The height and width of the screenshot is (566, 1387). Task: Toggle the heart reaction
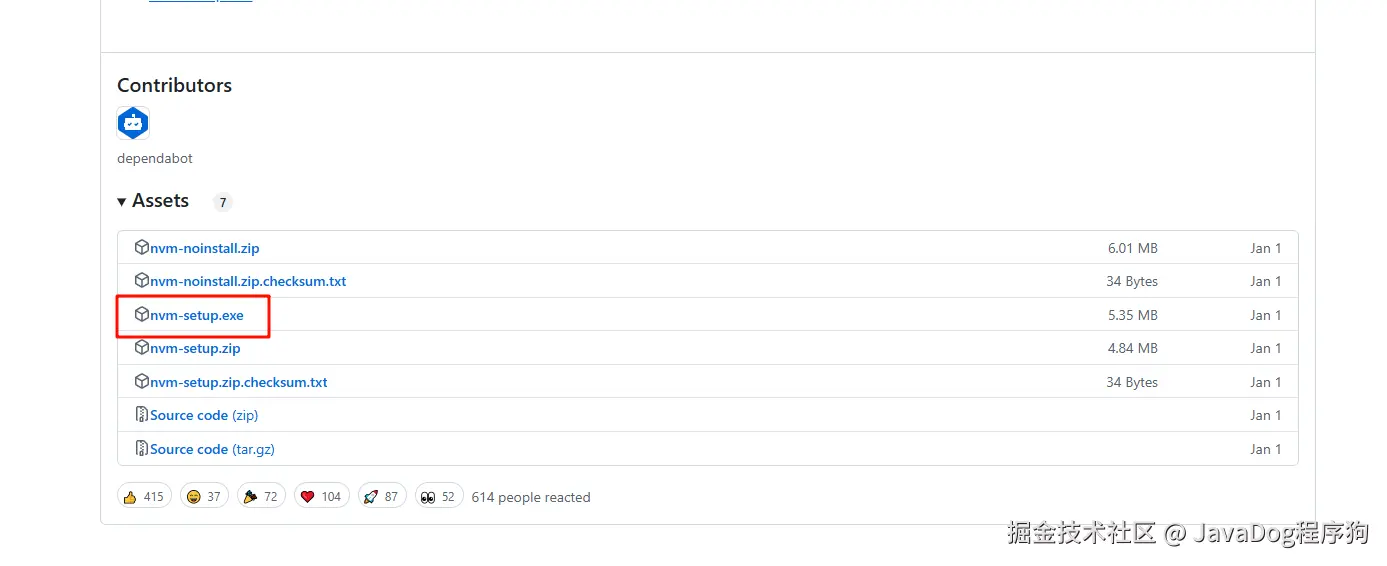pyautogui.click(x=321, y=496)
